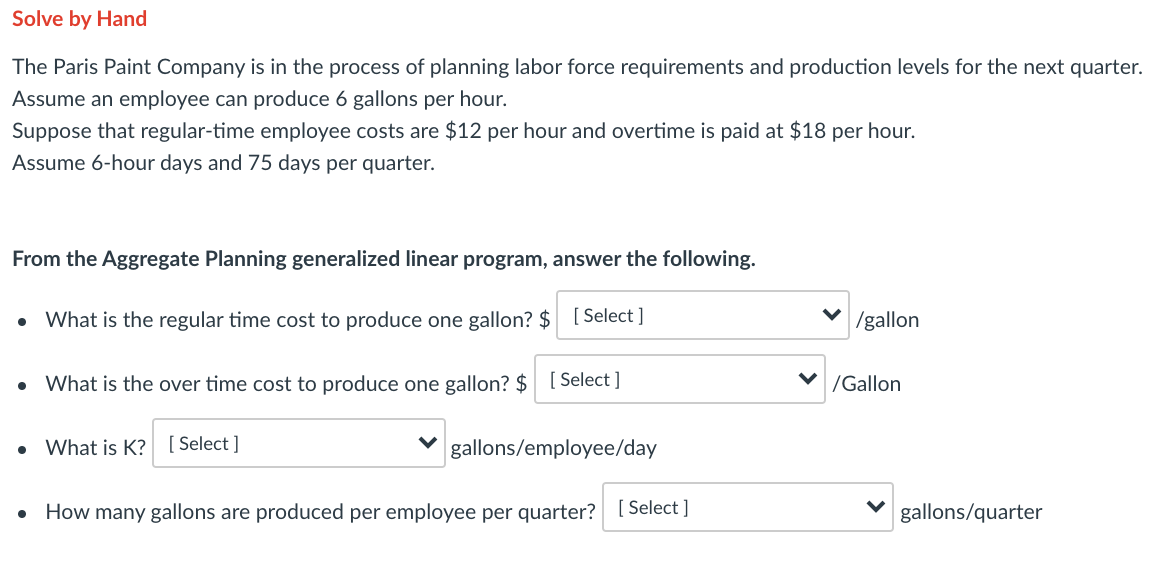Image resolution: width=1158 pixels, height=582 pixels.
Task: Click chevron arrow beside "/gallon" label
Action: [830, 316]
